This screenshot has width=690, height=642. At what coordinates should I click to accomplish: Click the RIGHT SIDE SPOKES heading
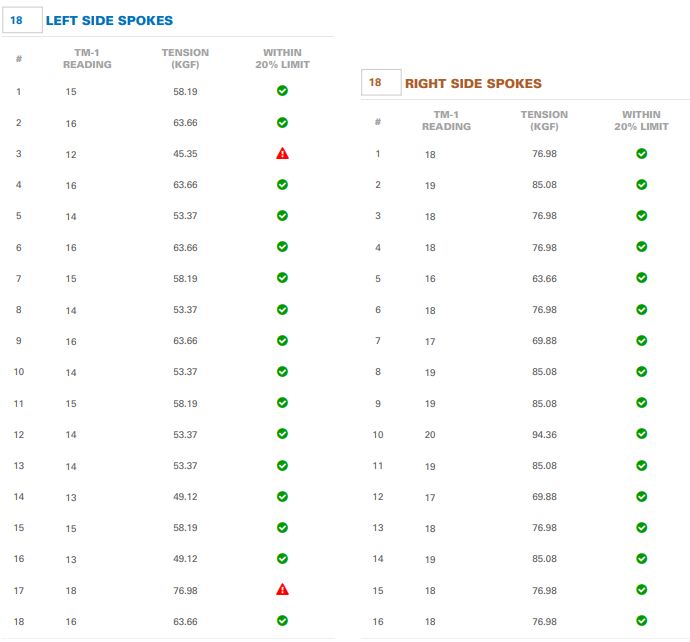coord(473,84)
